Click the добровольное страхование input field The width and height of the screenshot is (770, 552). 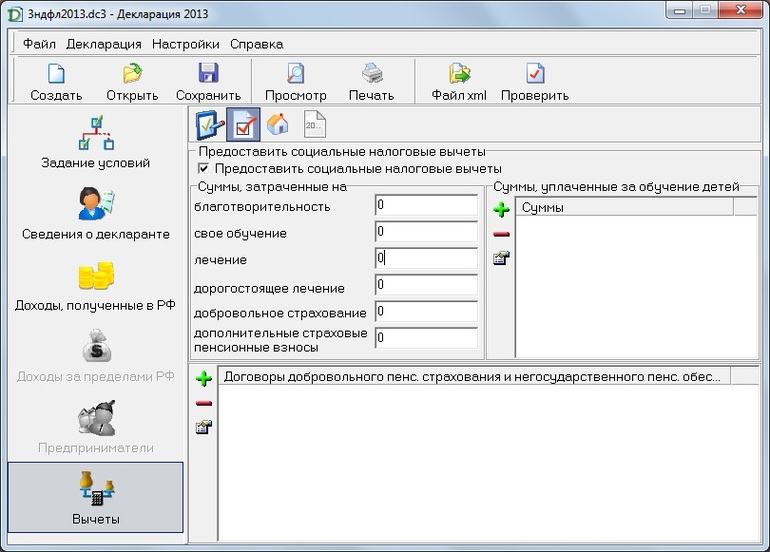point(427,312)
